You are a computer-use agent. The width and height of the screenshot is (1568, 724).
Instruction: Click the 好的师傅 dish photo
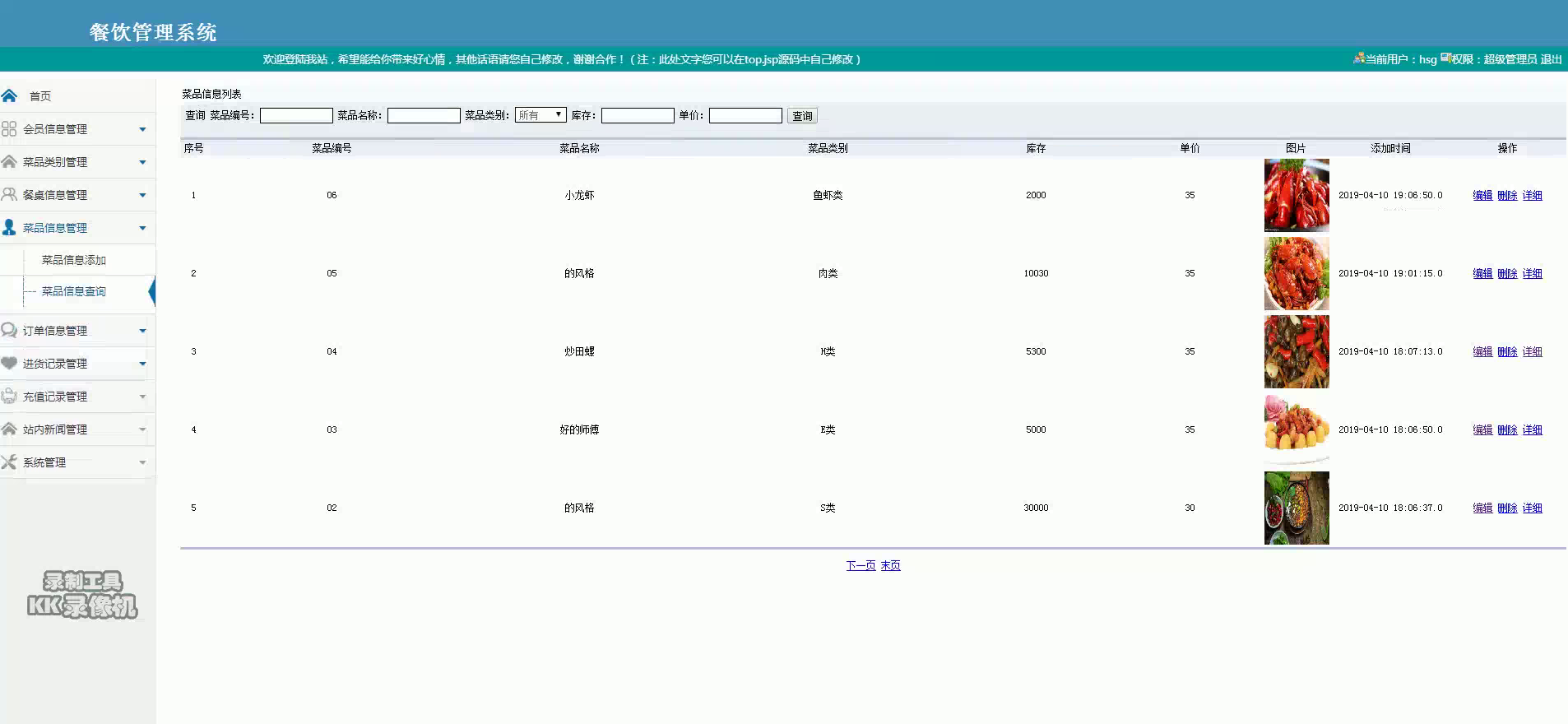1297,429
